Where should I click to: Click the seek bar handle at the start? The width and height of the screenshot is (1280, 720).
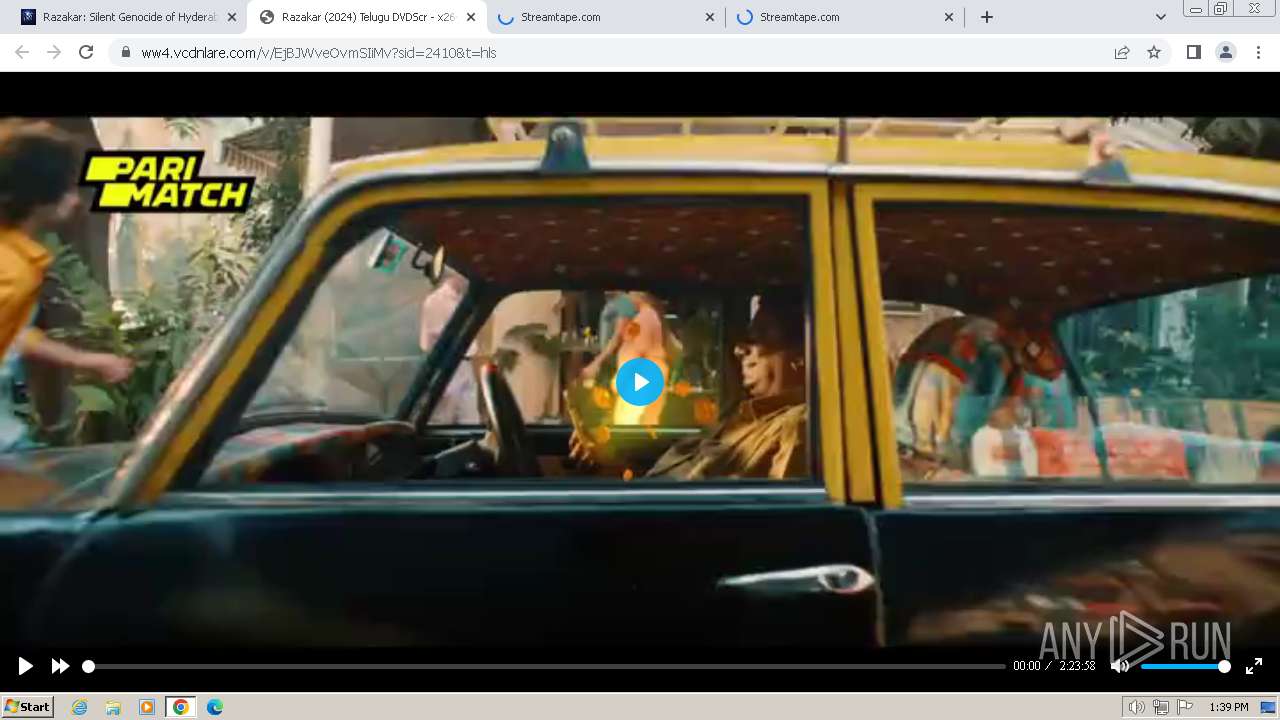click(88, 666)
